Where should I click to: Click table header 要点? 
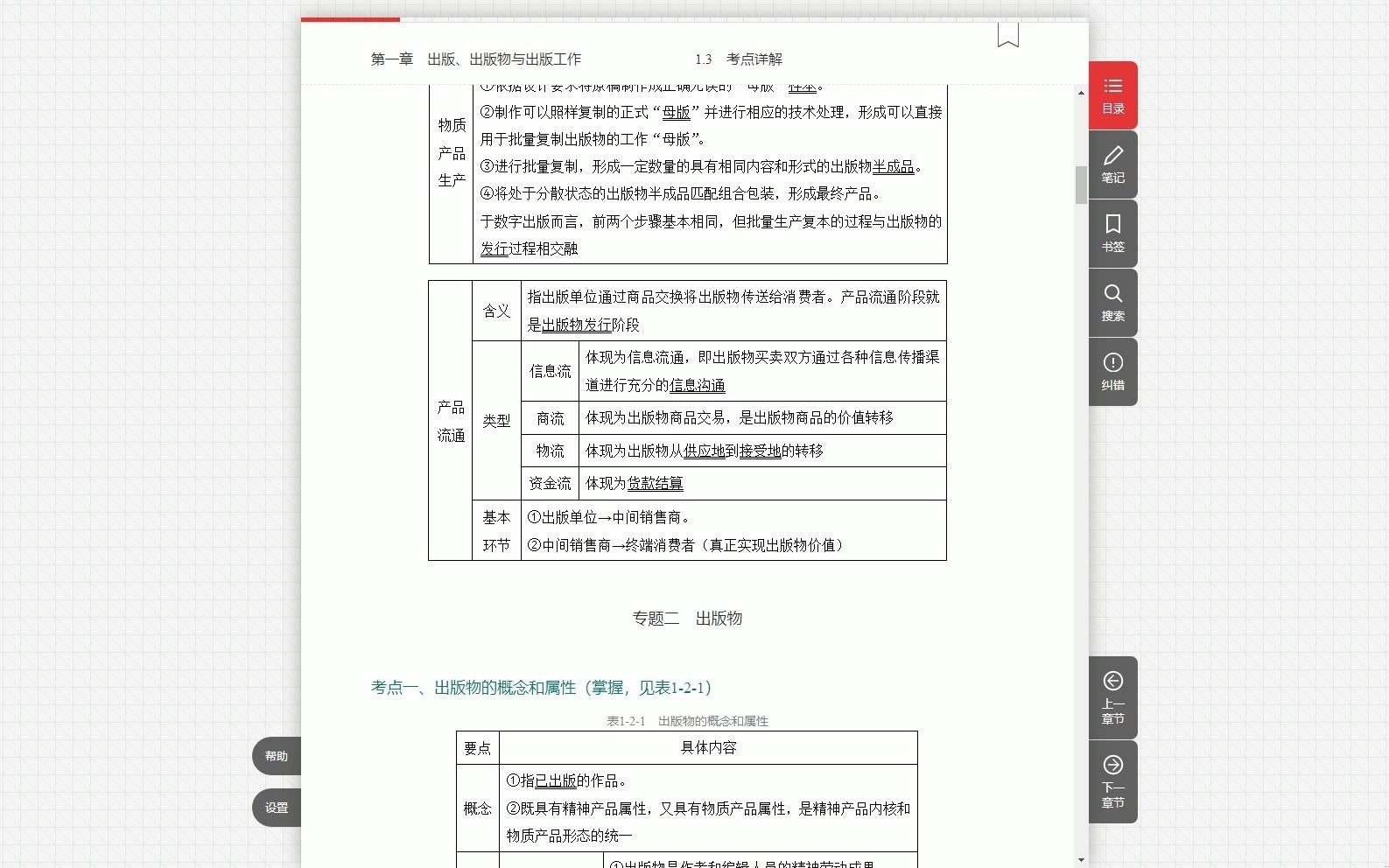pyautogui.click(x=477, y=748)
